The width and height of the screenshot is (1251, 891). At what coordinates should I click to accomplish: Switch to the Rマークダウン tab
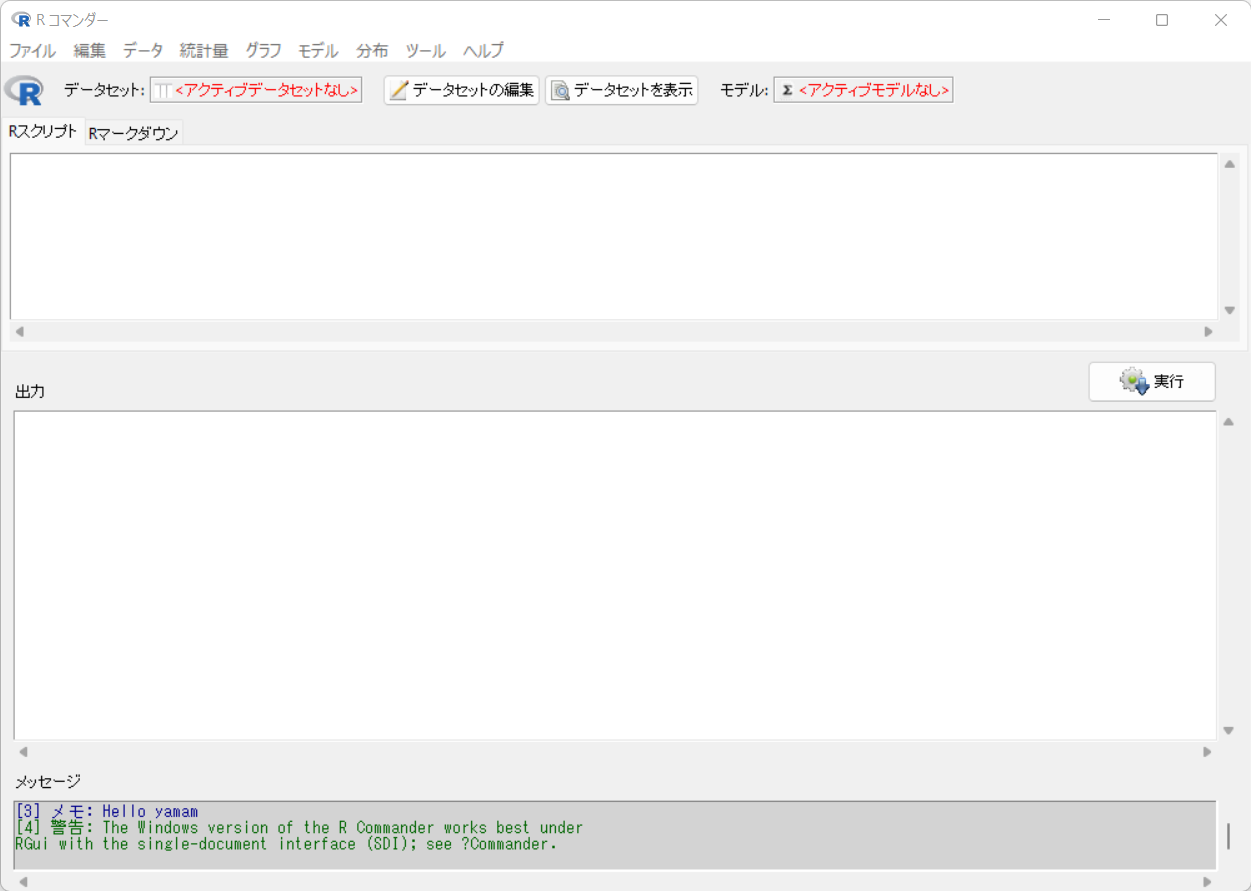(x=133, y=133)
